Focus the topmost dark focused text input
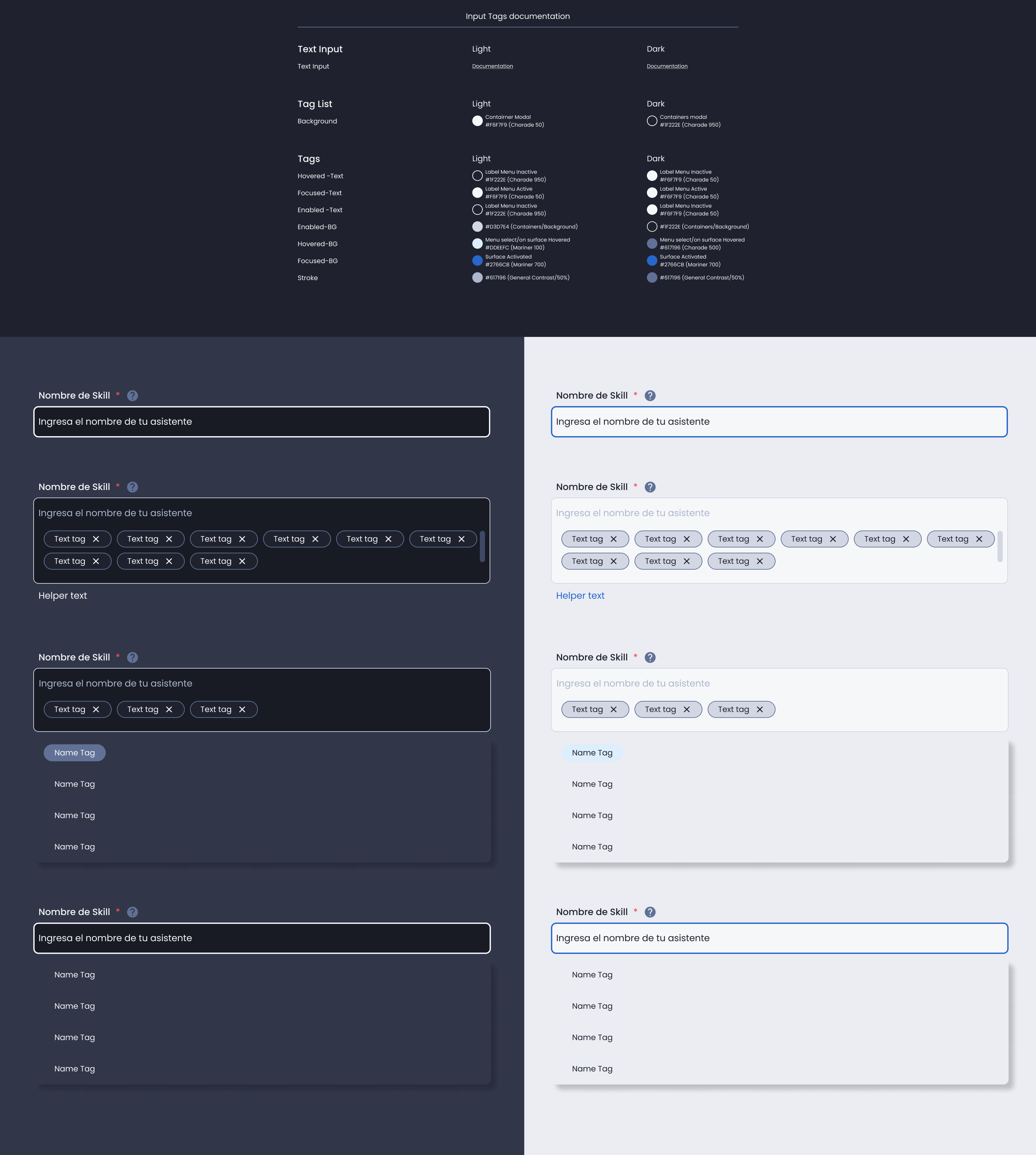 point(262,422)
